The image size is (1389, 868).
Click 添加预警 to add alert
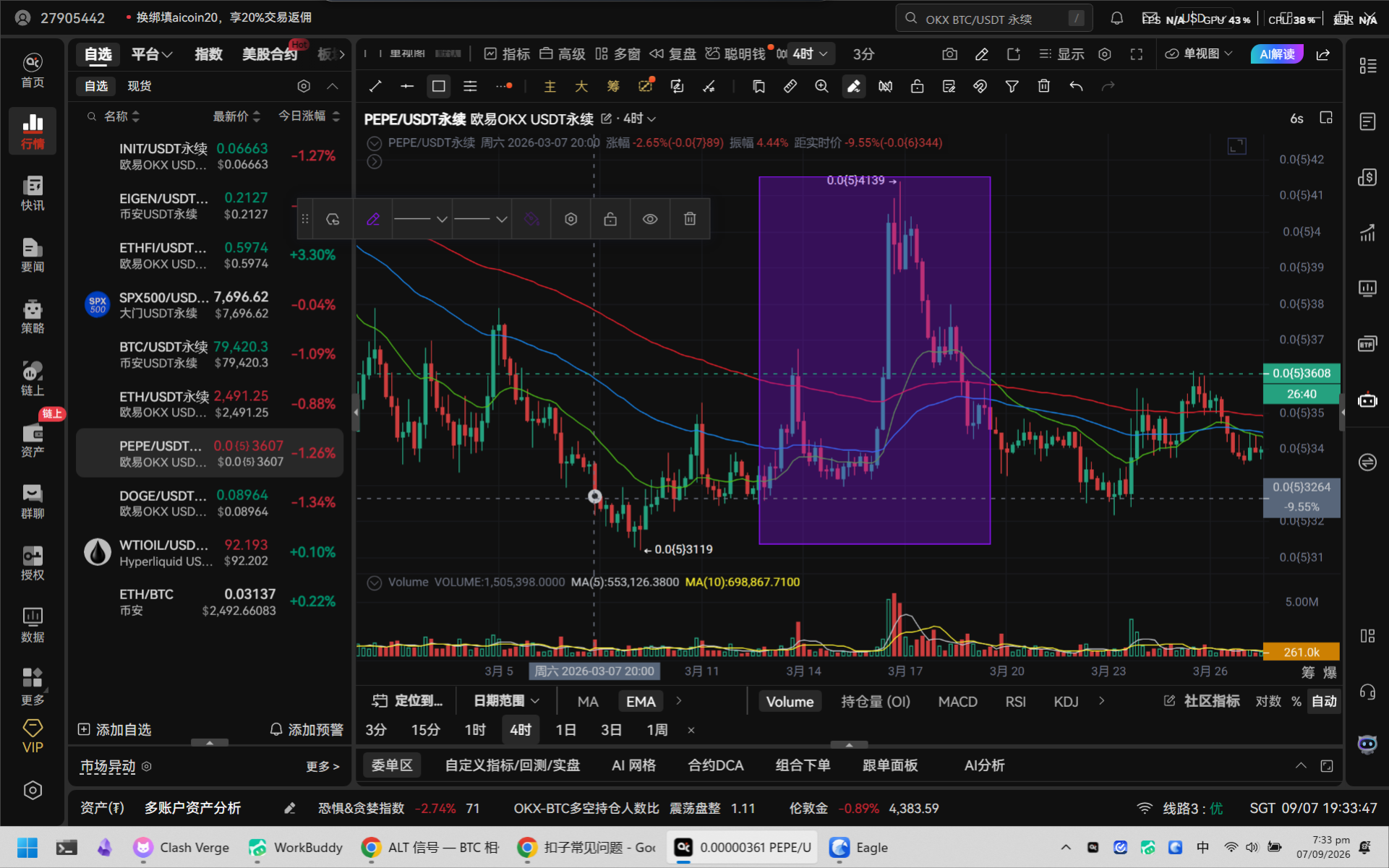307,730
